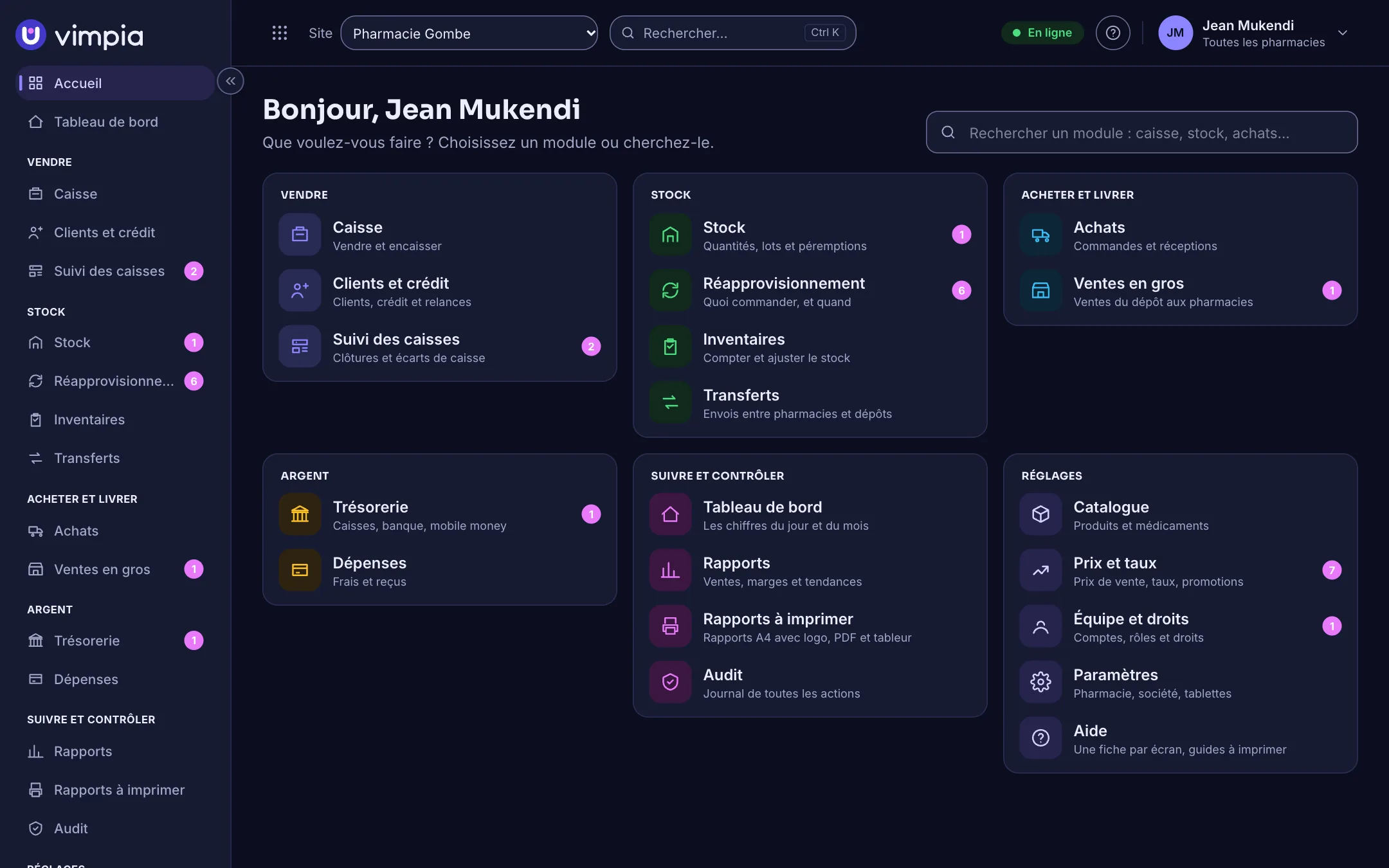The height and width of the screenshot is (868, 1389).
Task: Click the Catalogue box icon card
Action: pos(1040,514)
